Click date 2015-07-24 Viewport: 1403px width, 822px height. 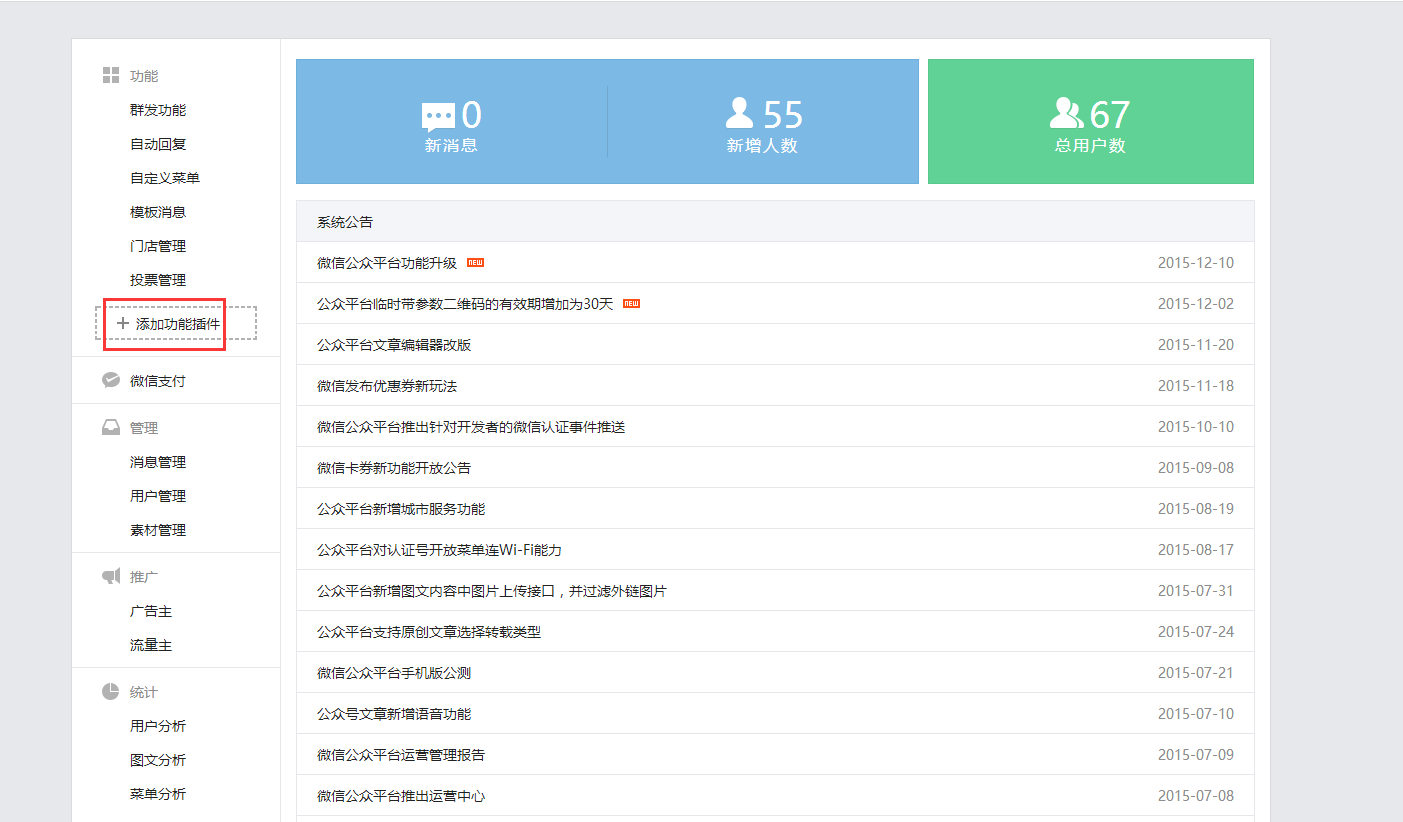pyautogui.click(x=1196, y=632)
